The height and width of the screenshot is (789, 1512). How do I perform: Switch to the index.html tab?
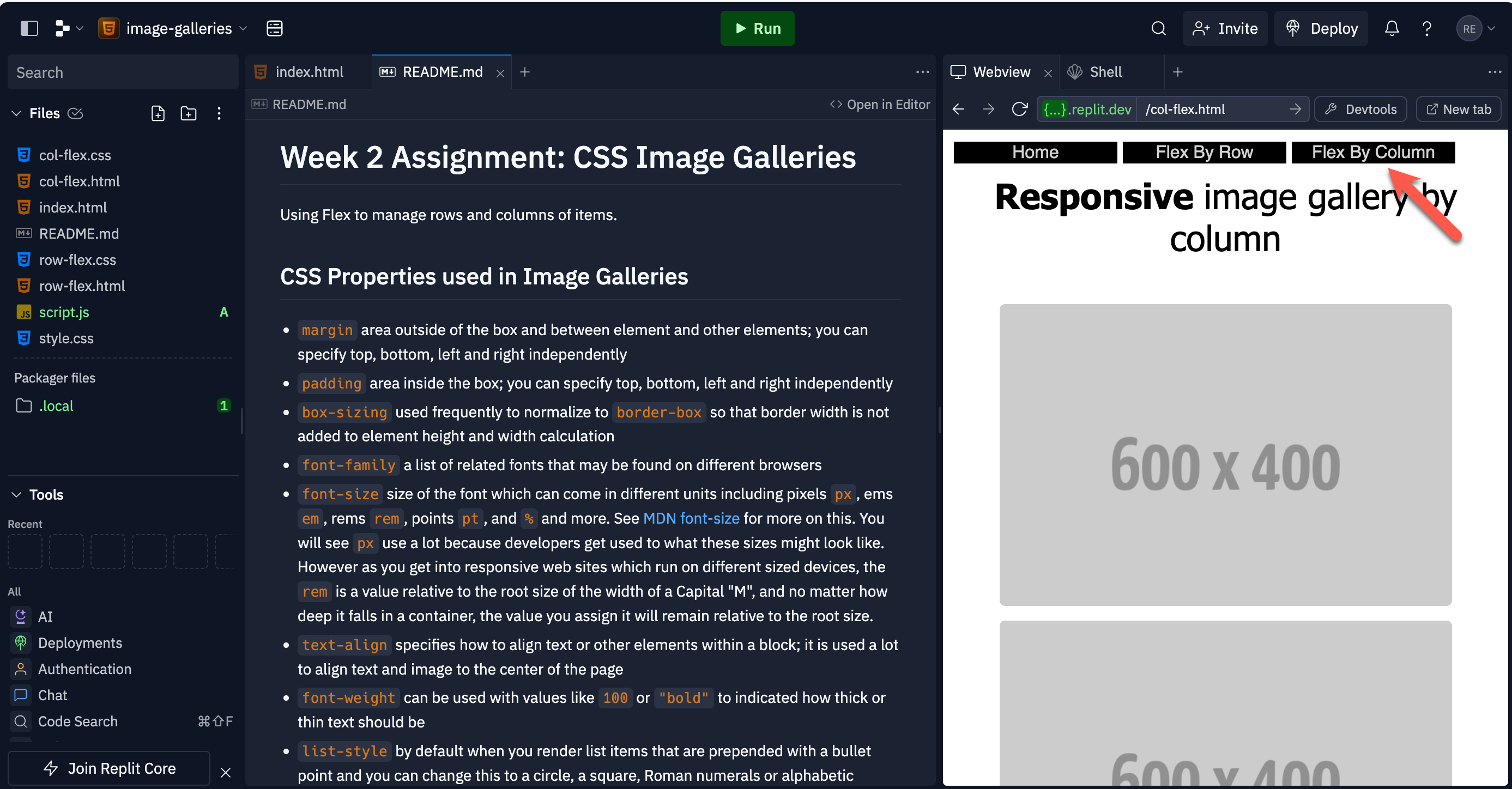point(309,71)
